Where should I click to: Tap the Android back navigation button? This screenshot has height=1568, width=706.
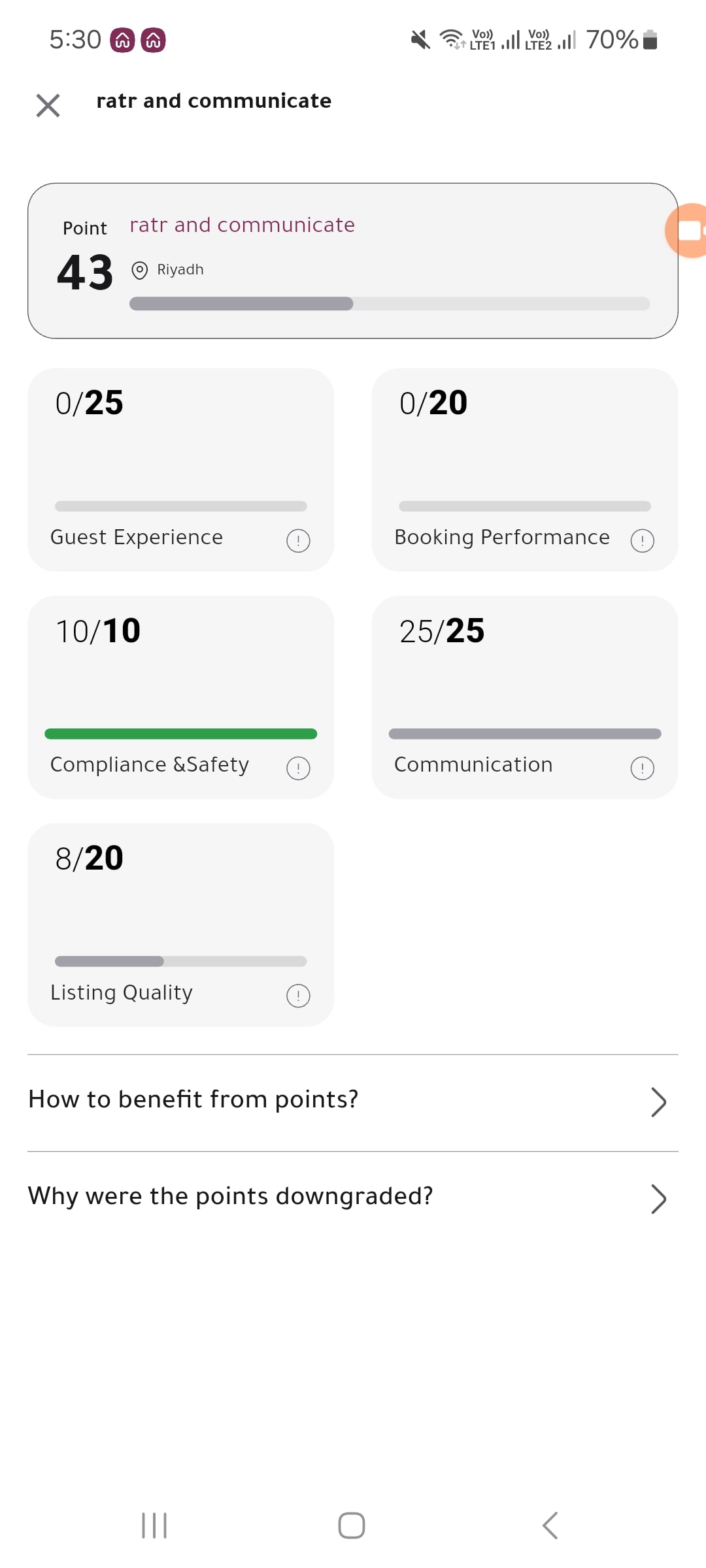550,1526
